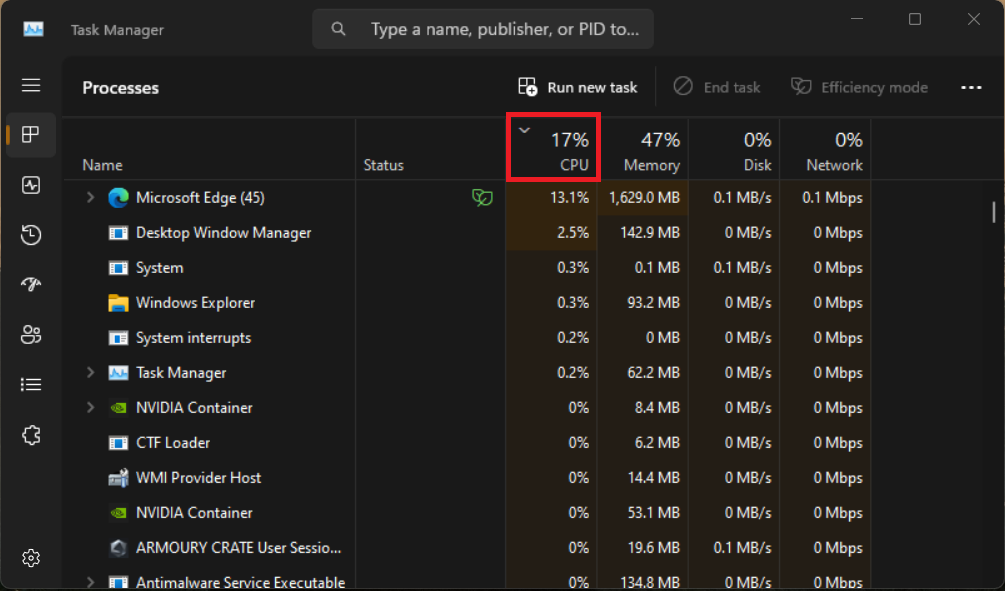Image resolution: width=1005 pixels, height=591 pixels.
Task: Click the search box for processes
Action: (x=500, y=30)
